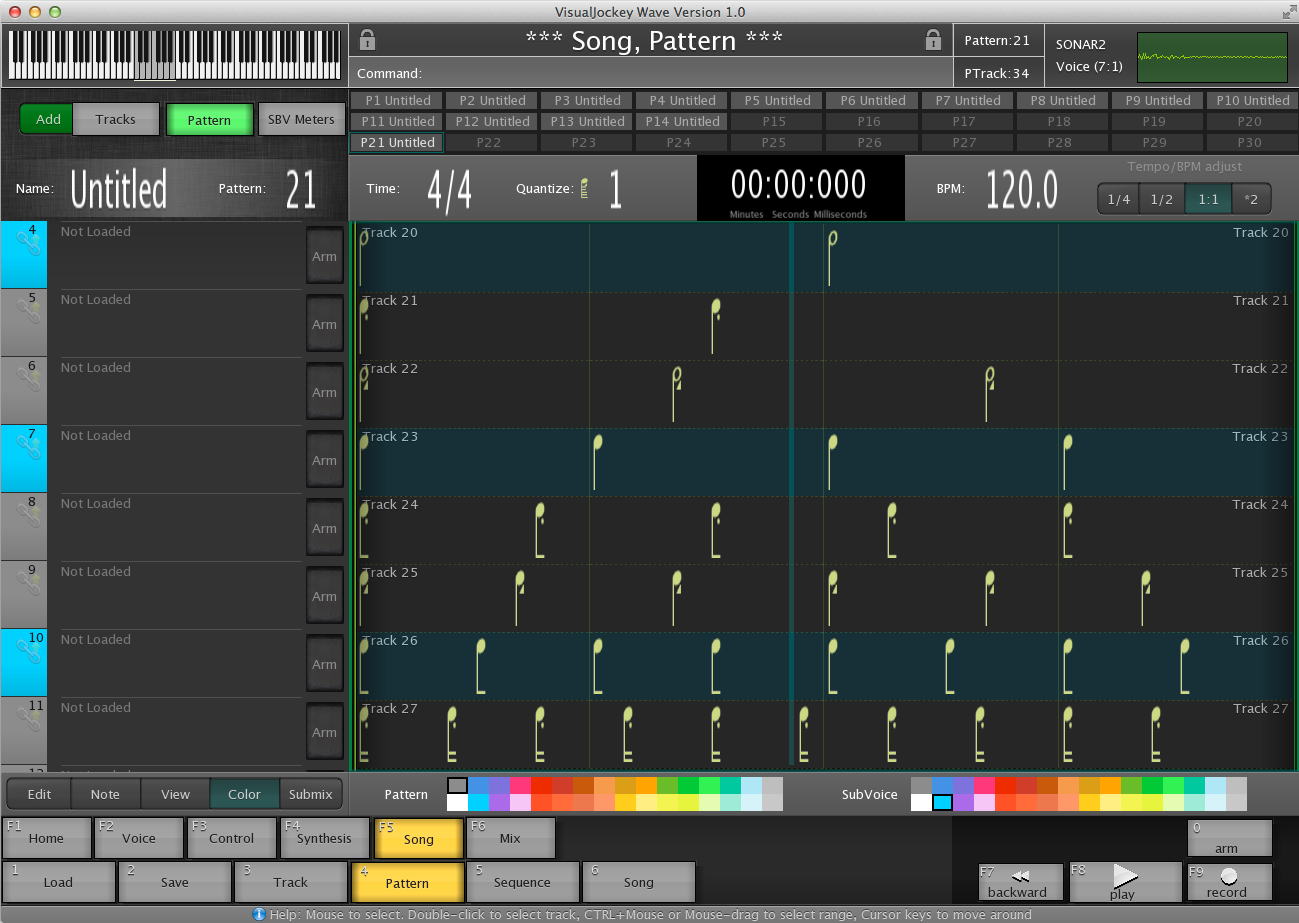Arm track row 9
The image size is (1299, 923).
click(x=324, y=596)
